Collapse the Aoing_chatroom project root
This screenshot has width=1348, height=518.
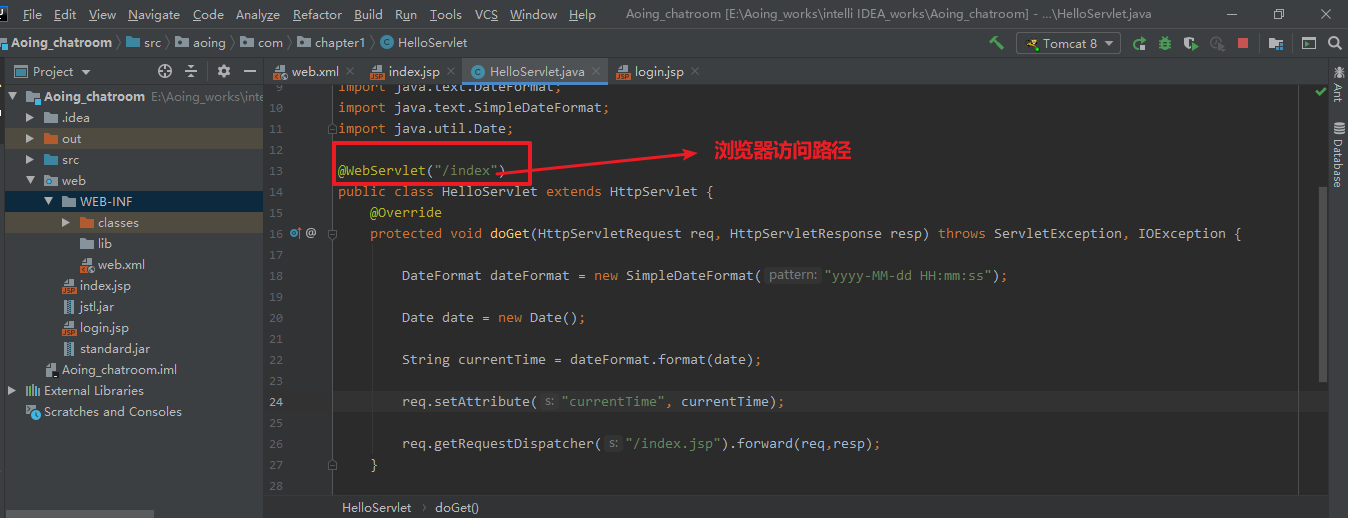click(12, 97)
